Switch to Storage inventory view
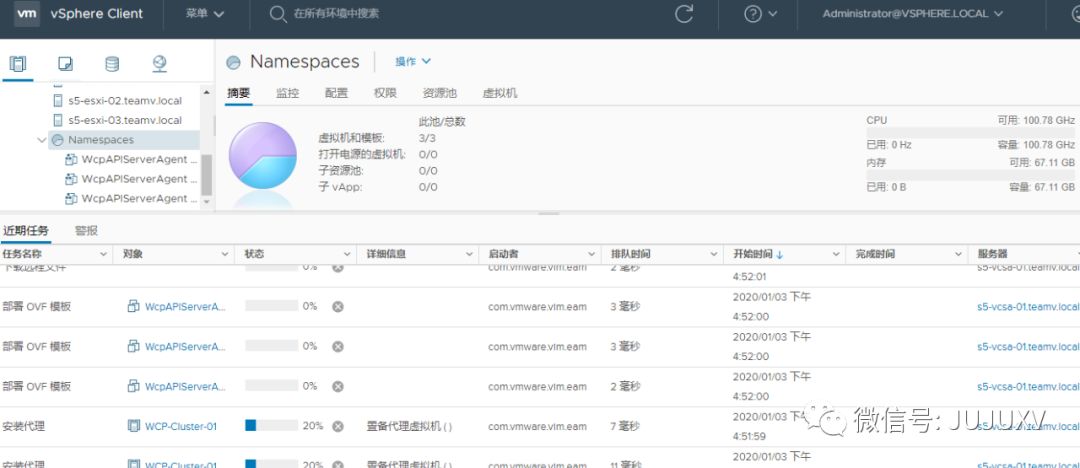Viewport: 1080px width, 468px height. coord(112,64)
